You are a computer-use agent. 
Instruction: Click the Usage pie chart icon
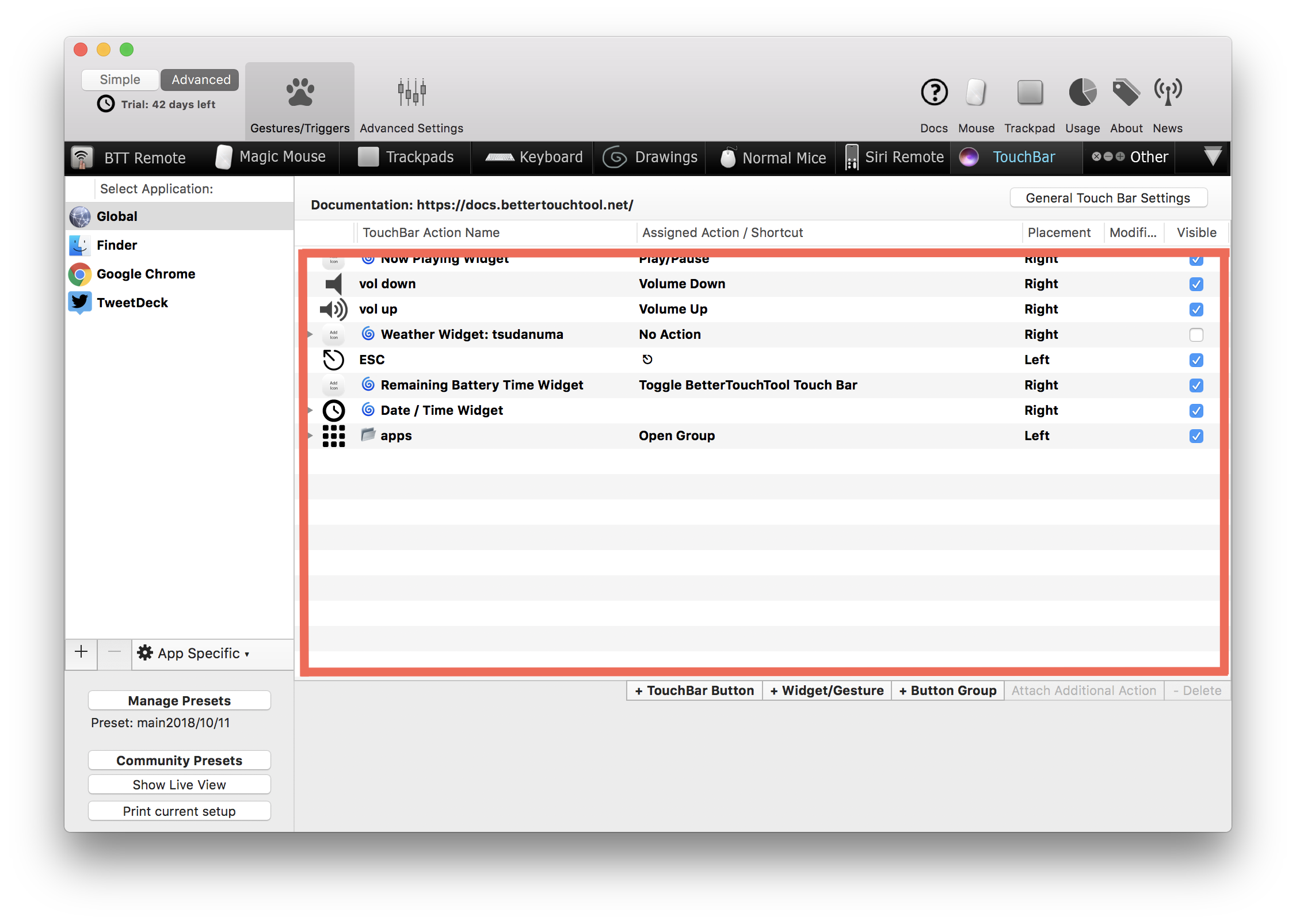coord(1082,93)
